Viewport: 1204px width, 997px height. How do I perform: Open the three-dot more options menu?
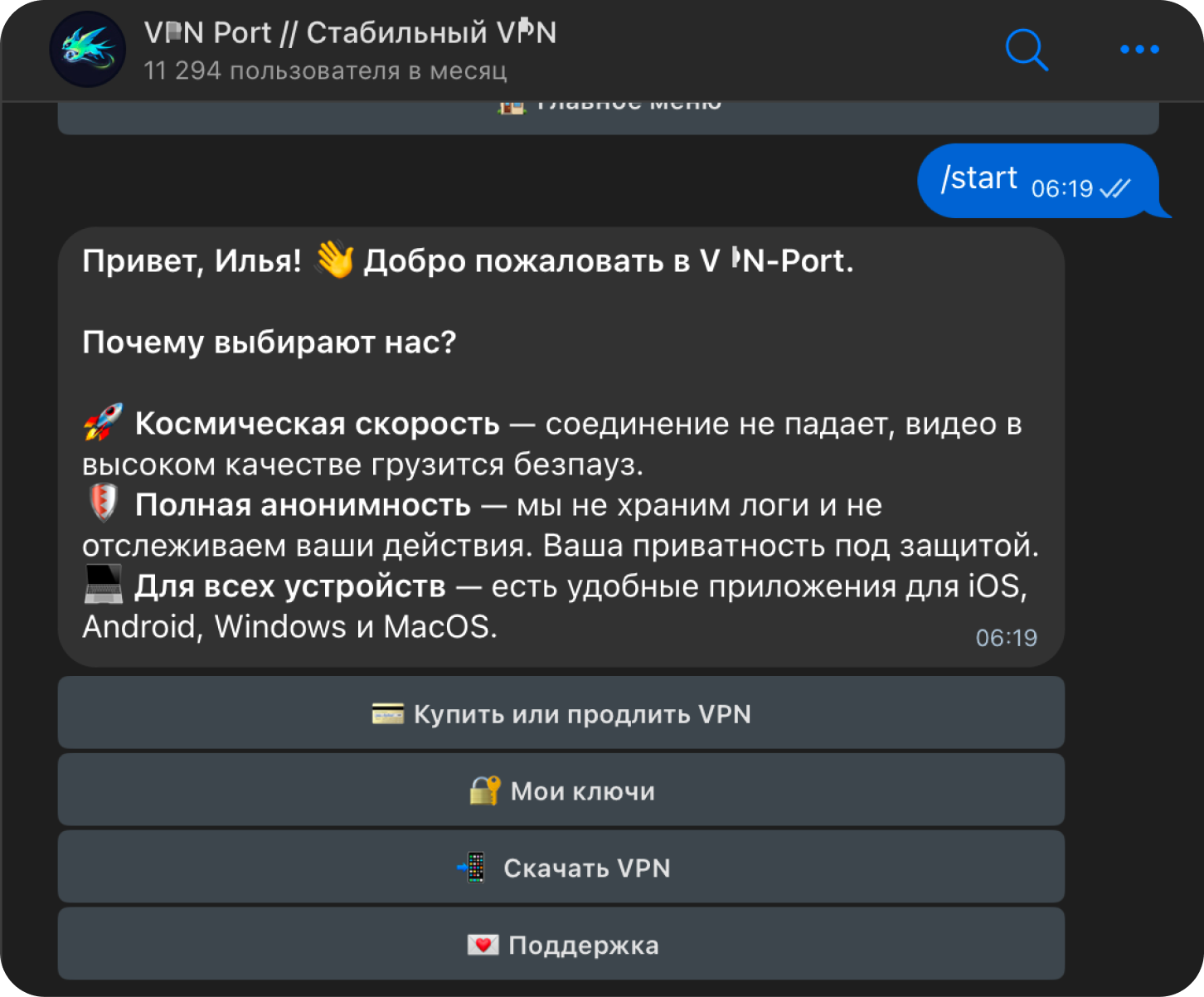pos(1139,50)
